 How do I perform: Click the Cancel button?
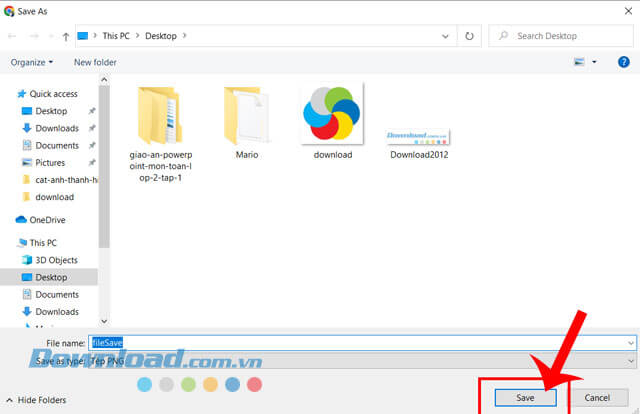click(597, 397)
